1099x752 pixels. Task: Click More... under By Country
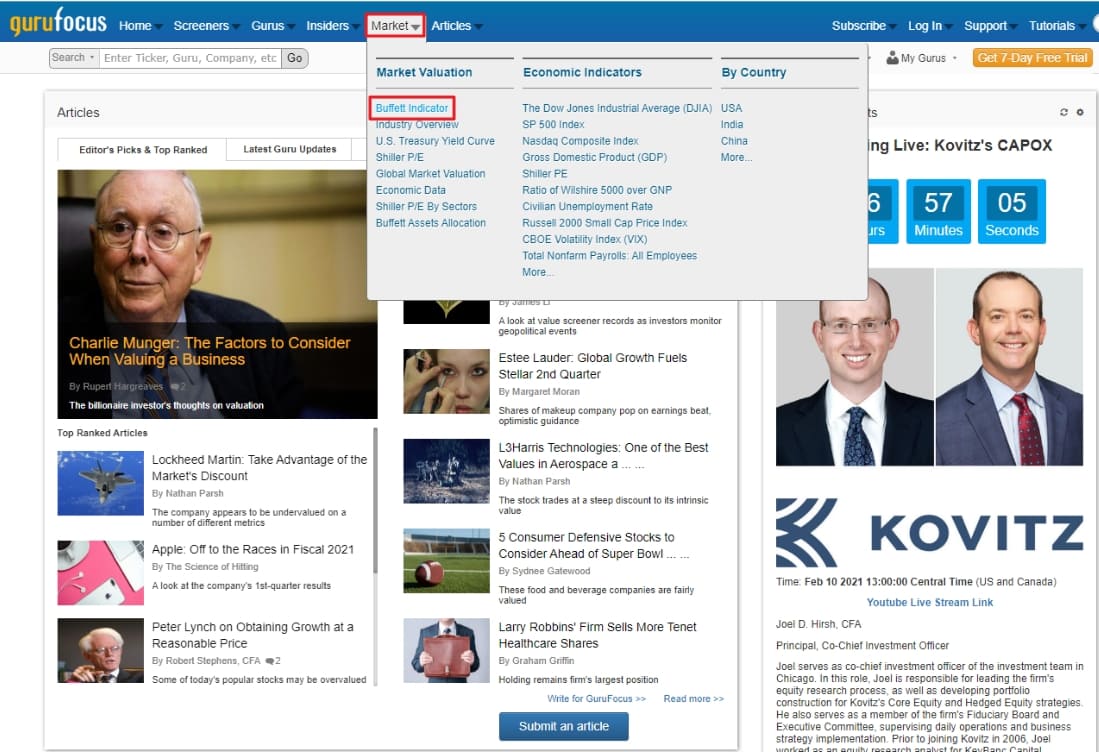736,157
